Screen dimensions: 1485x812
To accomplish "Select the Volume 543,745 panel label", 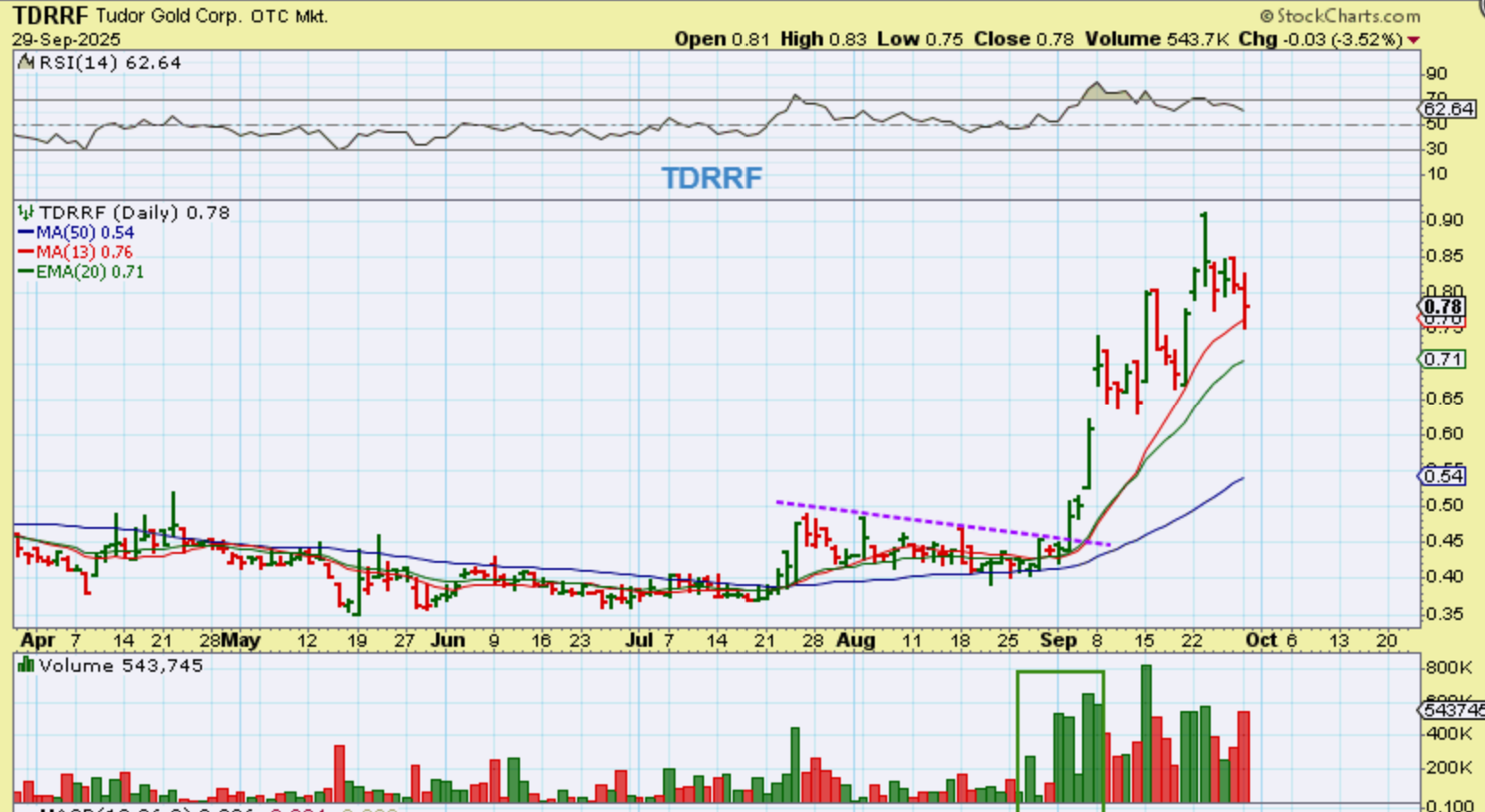I will tap(121, 666).
